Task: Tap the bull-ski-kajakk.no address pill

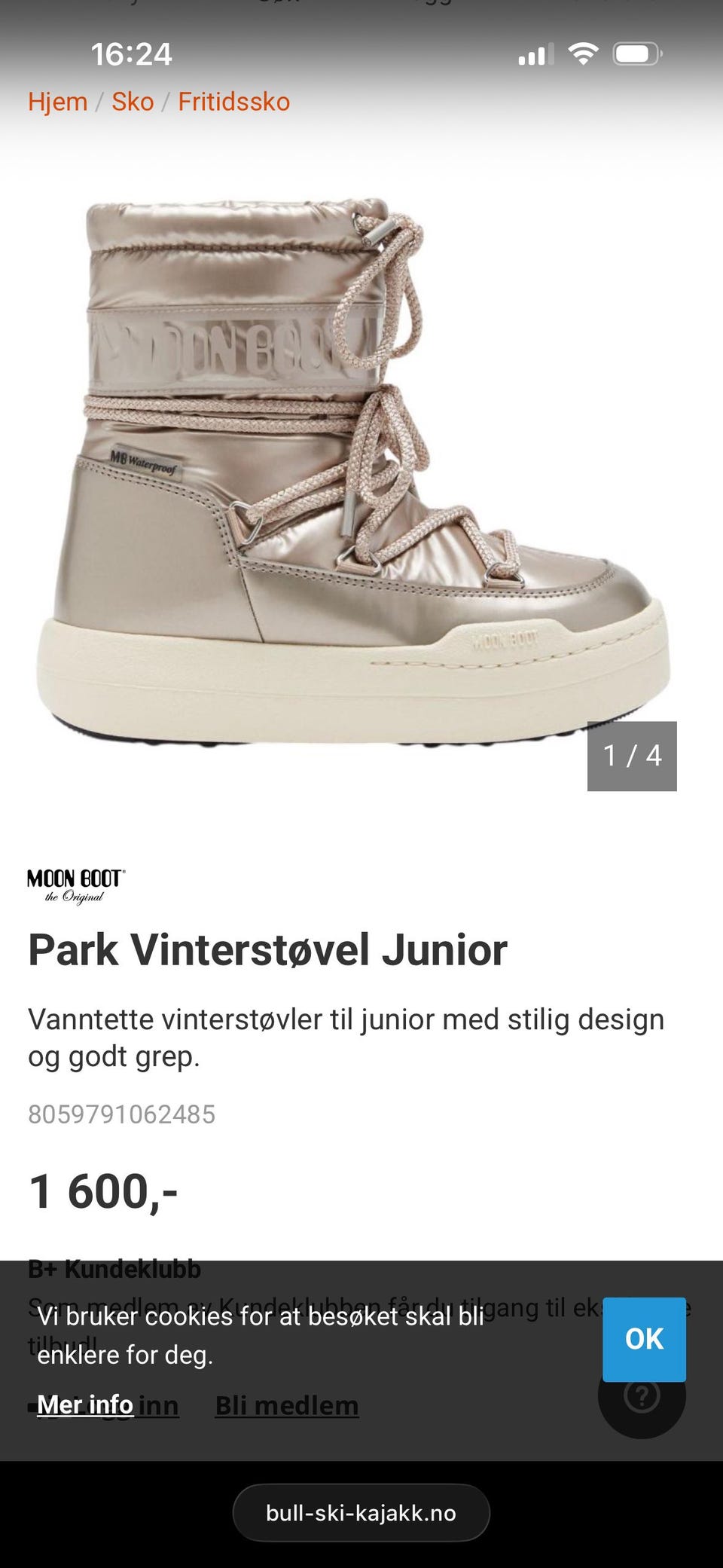Action: [x=361, y=1513]
